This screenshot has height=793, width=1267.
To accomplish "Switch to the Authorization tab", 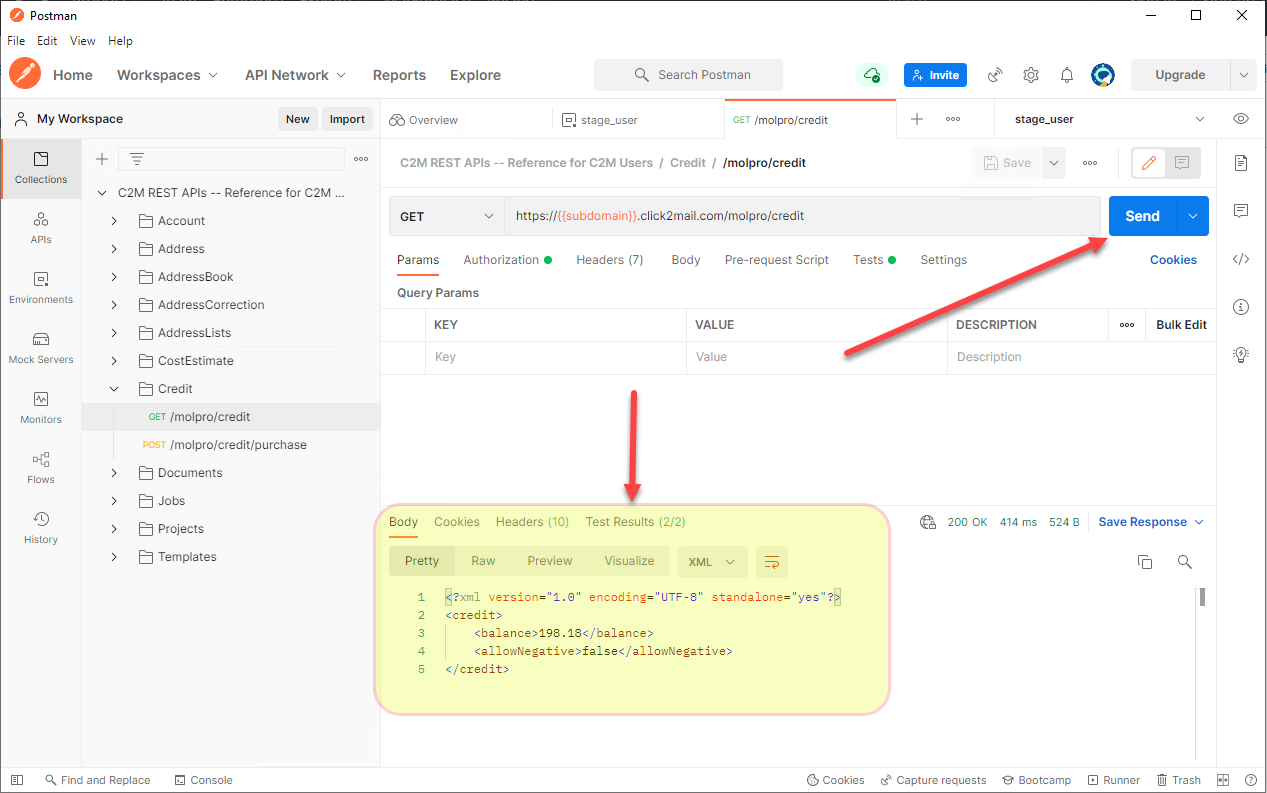I will coord(507,260).
